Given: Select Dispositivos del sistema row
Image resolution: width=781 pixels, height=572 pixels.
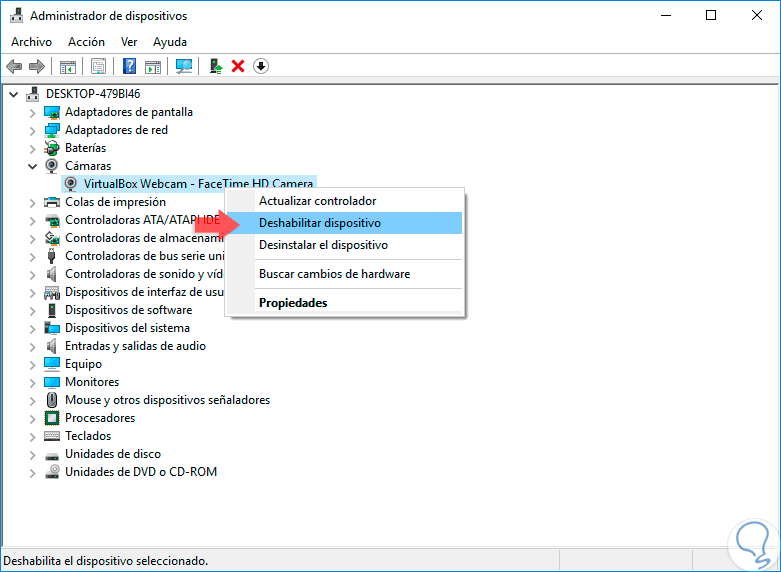Looking at the screenshot, I should (x=128, y=328).
